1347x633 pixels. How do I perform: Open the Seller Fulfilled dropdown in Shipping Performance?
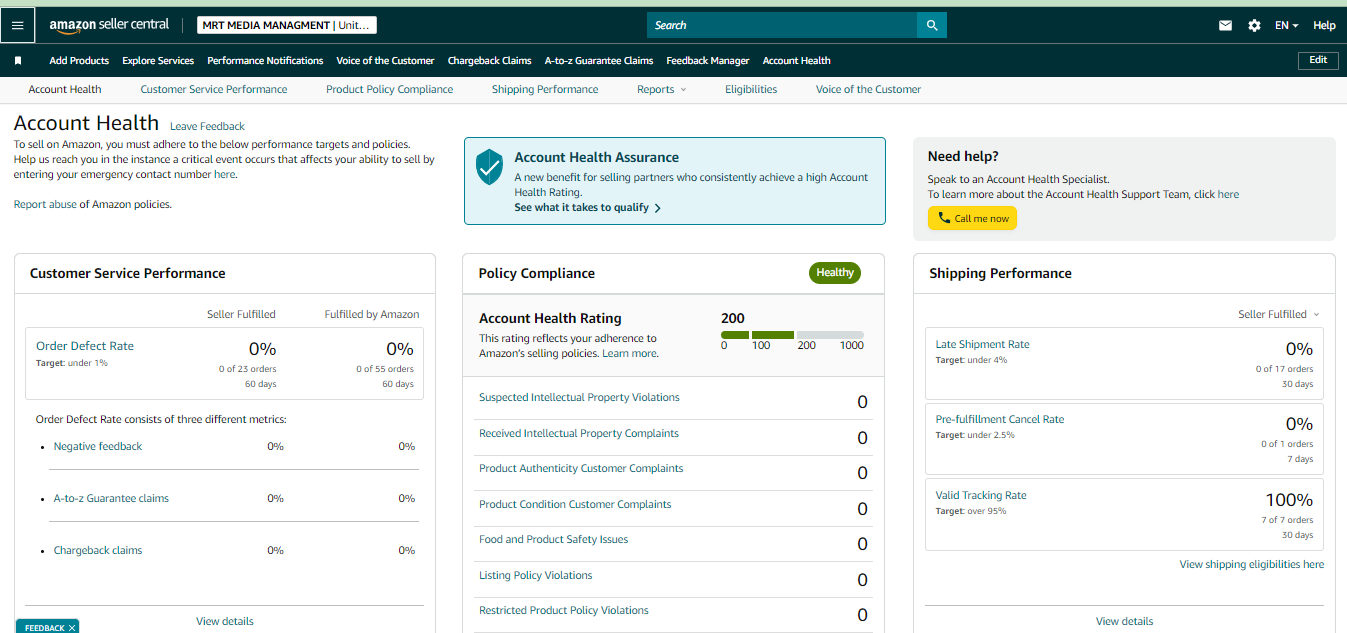point(1279,314)
